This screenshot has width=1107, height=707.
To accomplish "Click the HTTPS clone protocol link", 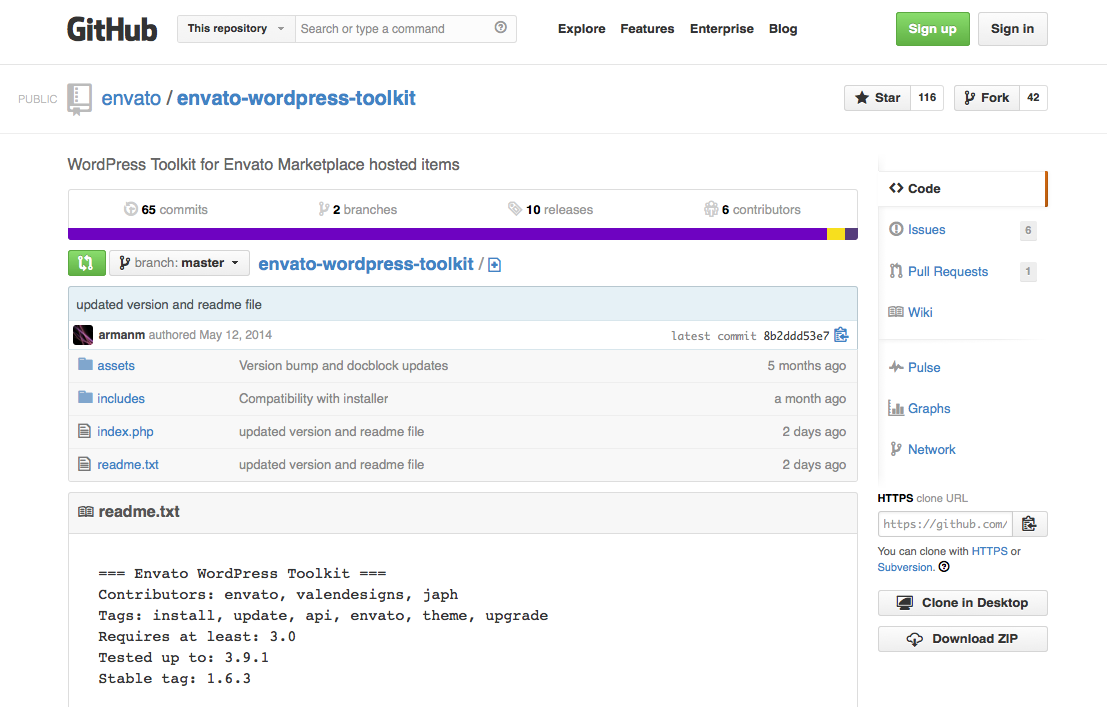I will pos(990,551).
